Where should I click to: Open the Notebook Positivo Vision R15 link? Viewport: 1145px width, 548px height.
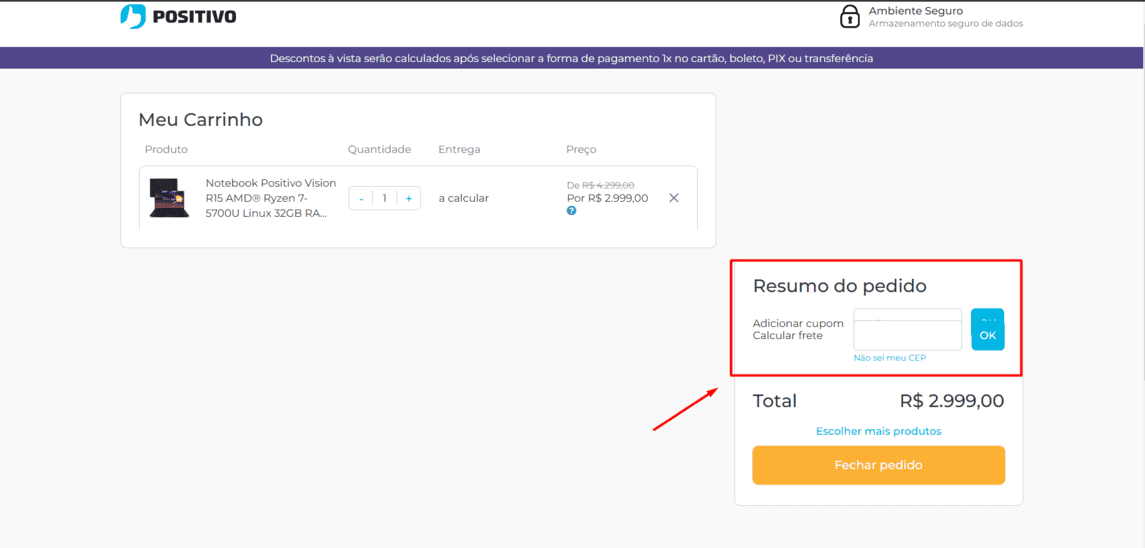click(271, 198)
